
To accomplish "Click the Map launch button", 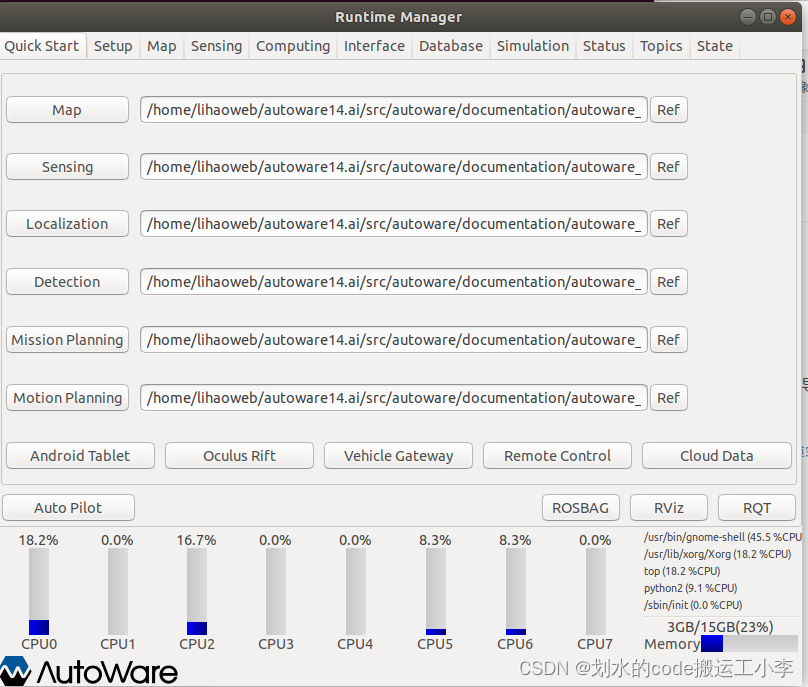I will tap(67, 110).
